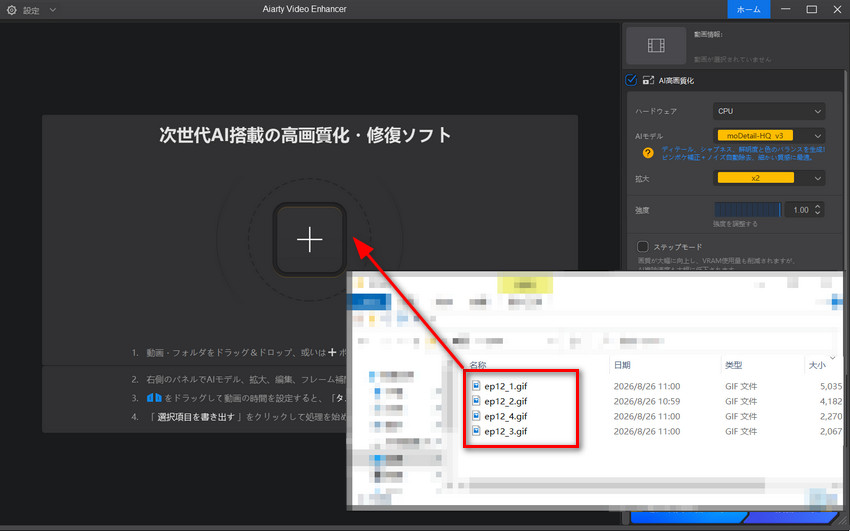Click the 2,067 size cell
The height and width of the screenshot is (531, 850).
[x=831, y=432]
